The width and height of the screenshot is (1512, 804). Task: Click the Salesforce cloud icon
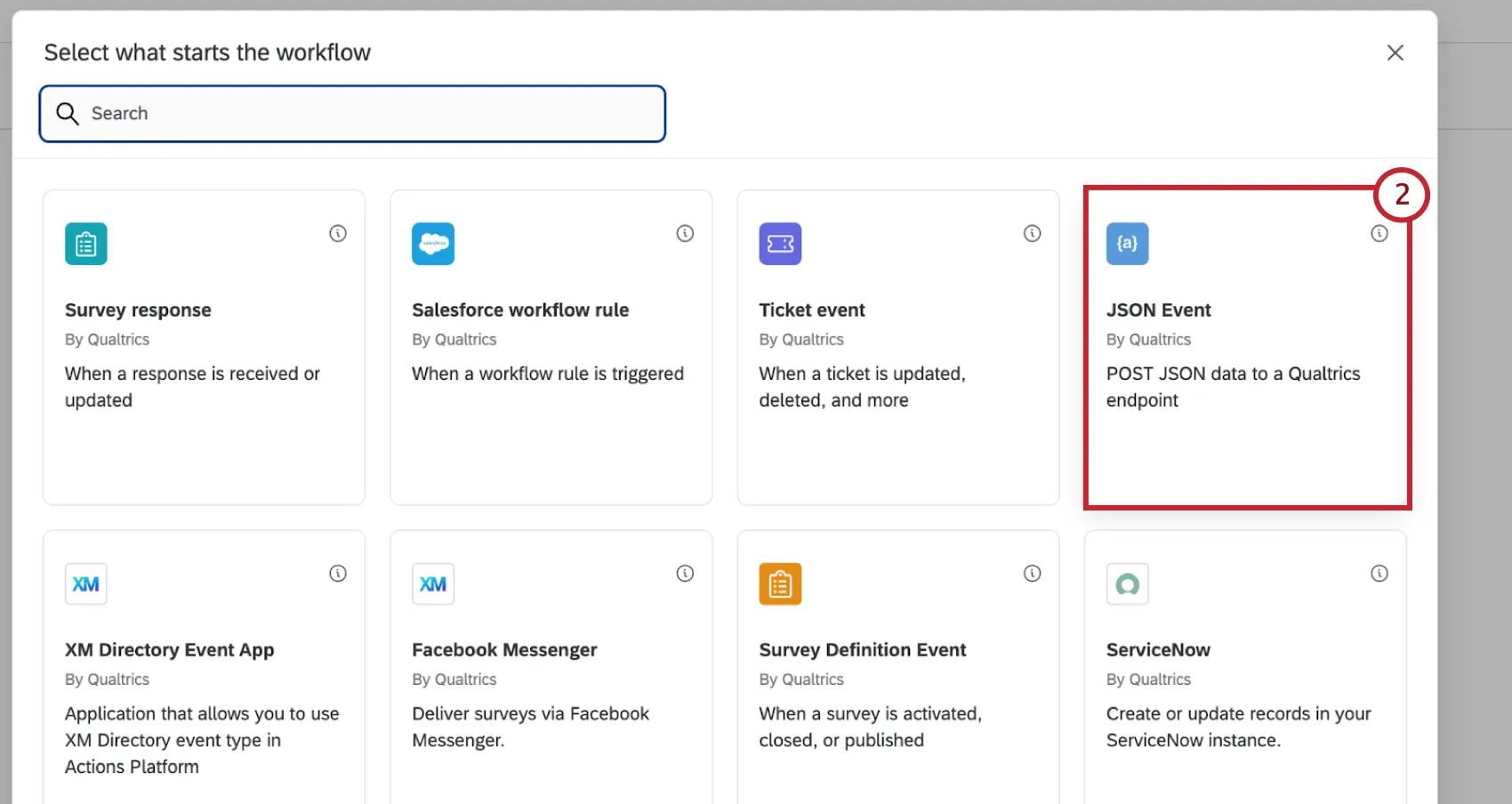coord(433,244)
